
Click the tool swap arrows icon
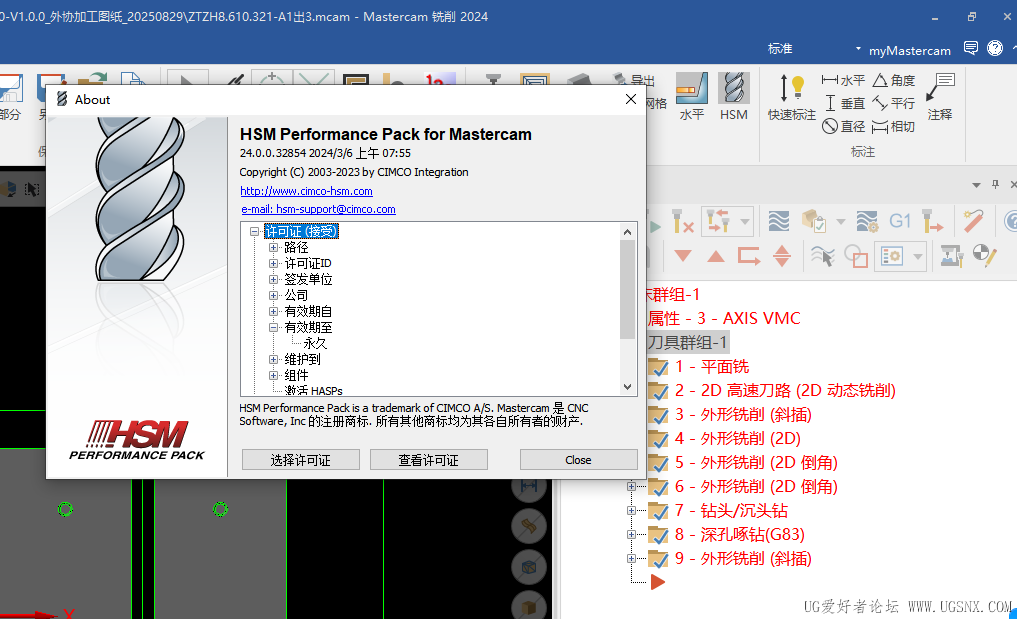(719, 221)
